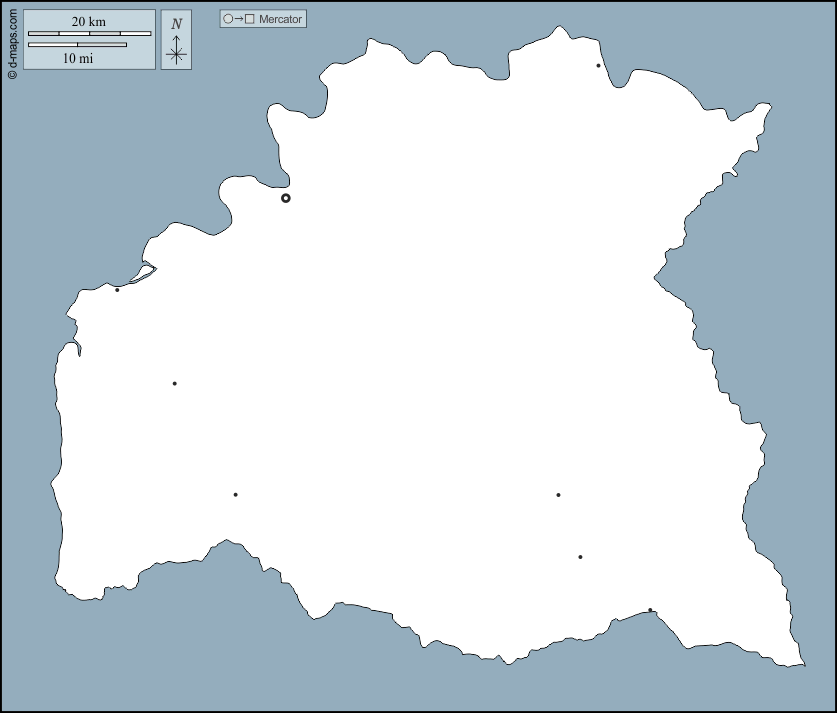Click the 10 mi scale label
837x713 pixels.
78,58
